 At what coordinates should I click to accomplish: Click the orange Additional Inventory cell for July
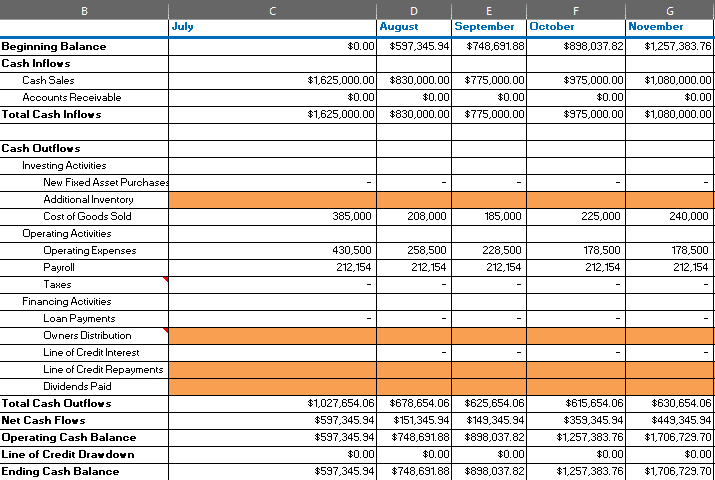272,200
